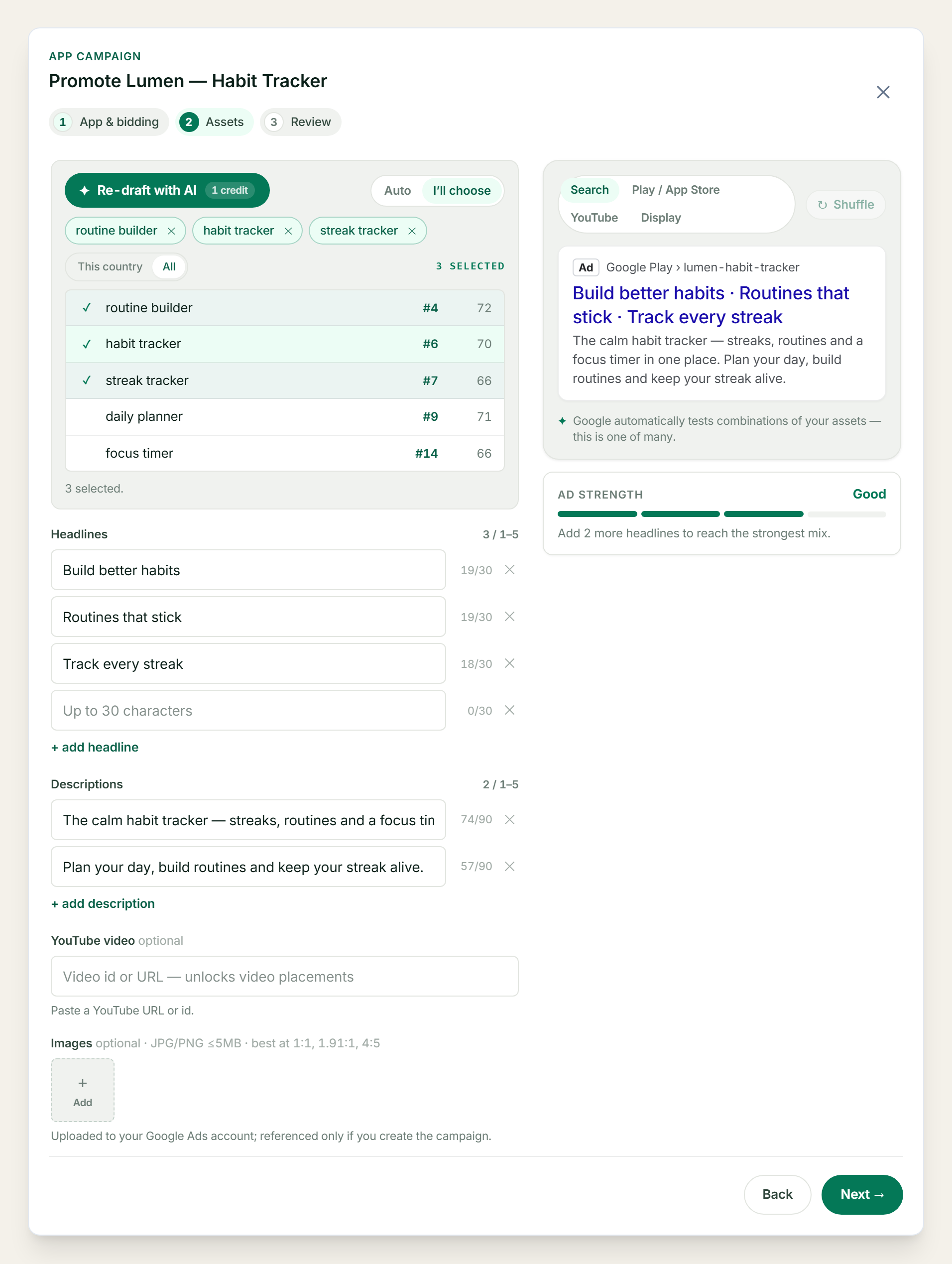Remove the routine builder keyword chip

click(171, 231)
